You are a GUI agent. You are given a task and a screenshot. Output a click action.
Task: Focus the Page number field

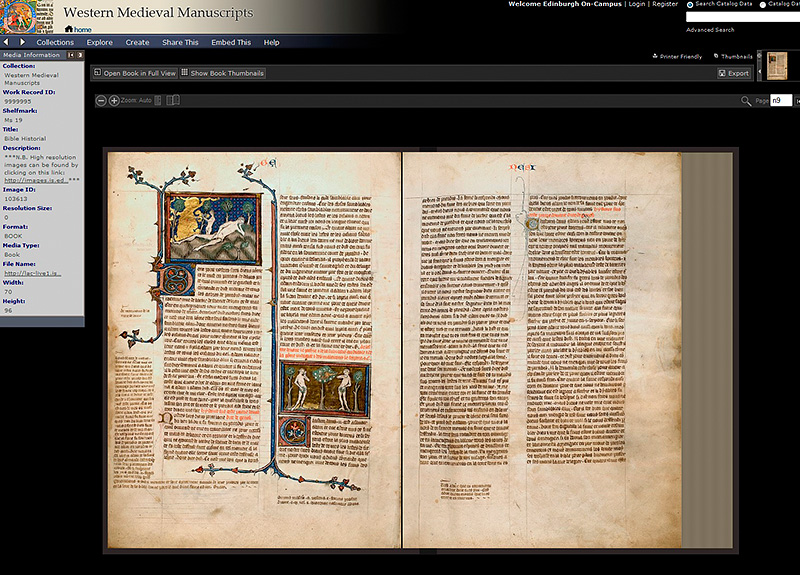click(x=781, y=101)
